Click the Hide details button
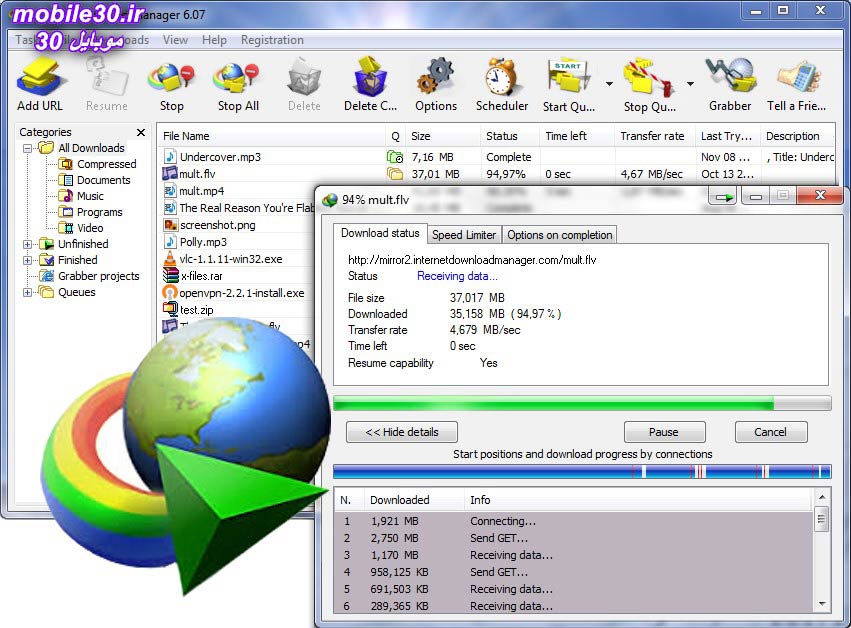 coord(401,432)
